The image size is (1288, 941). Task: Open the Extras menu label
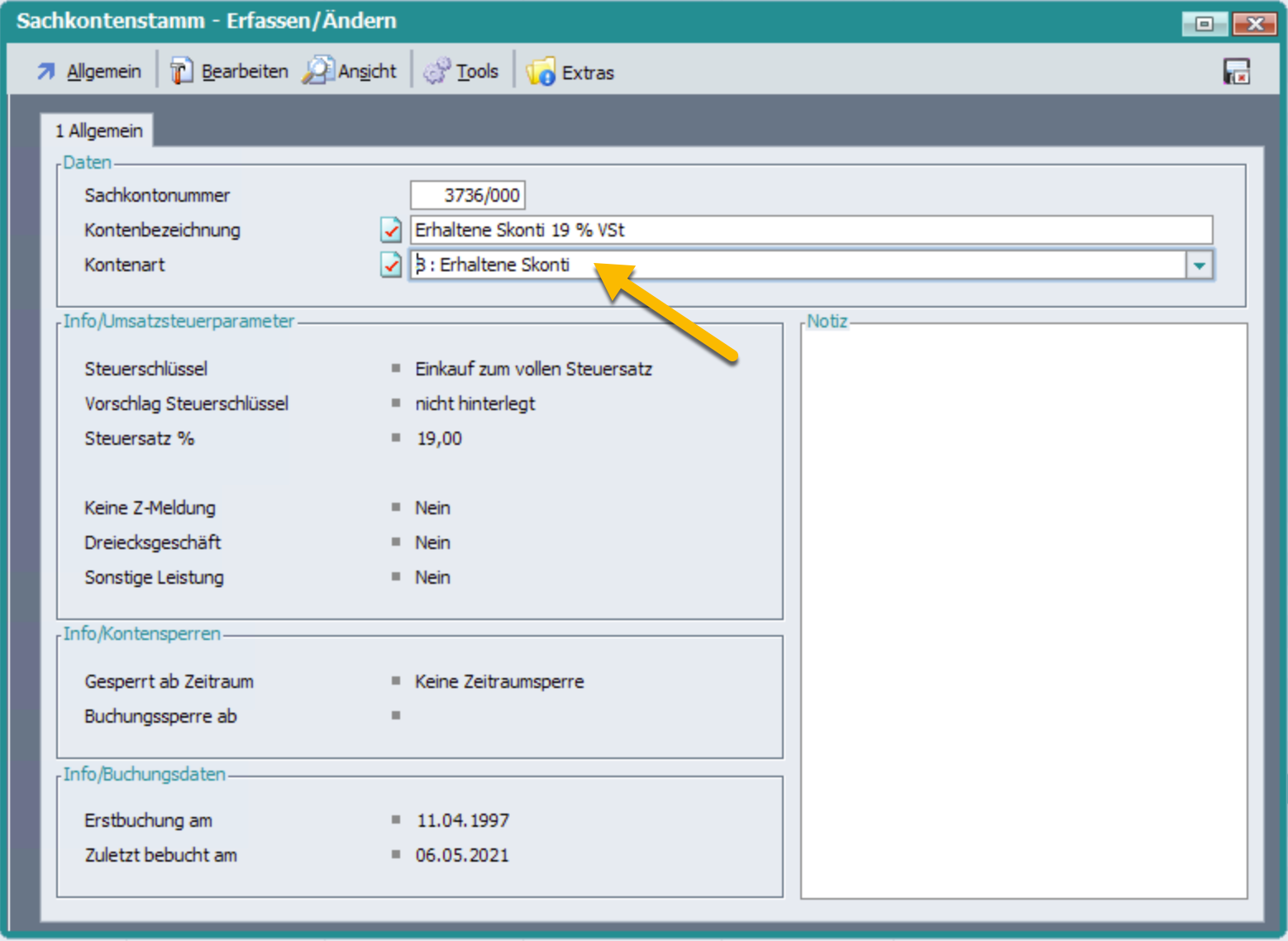tap(588, 73)
